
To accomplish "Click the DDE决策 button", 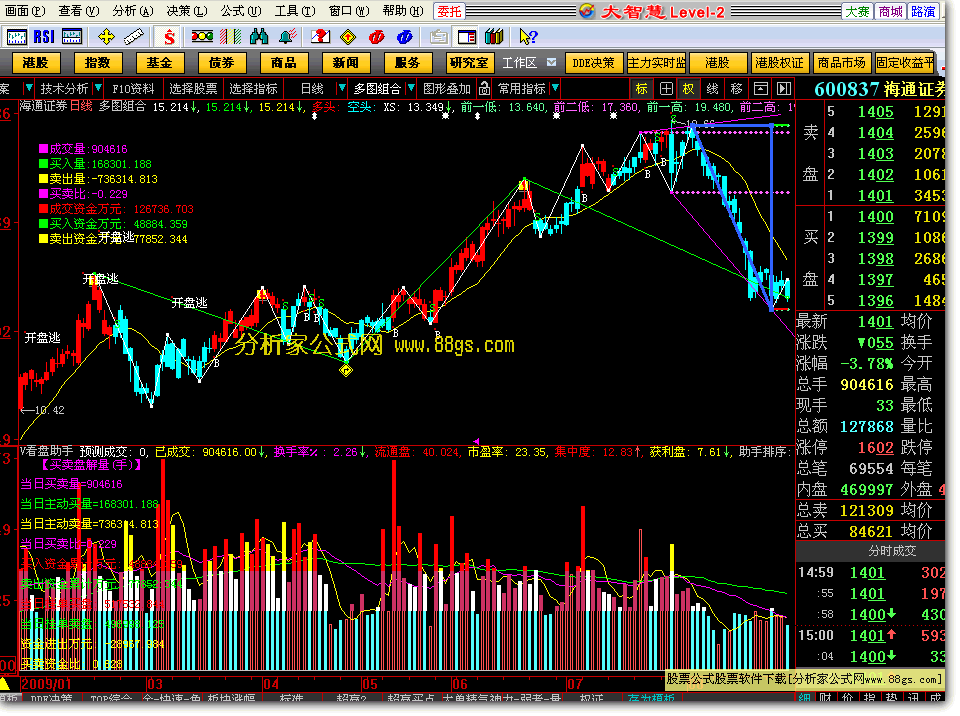I will click(593, 62).
